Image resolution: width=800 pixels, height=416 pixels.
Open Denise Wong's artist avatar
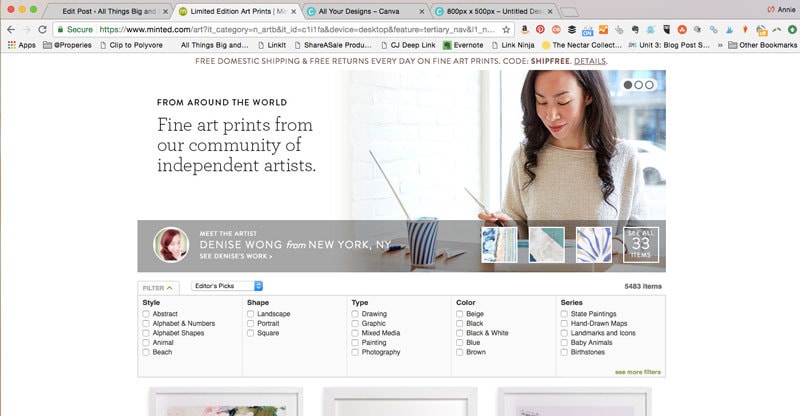point(171,244)
